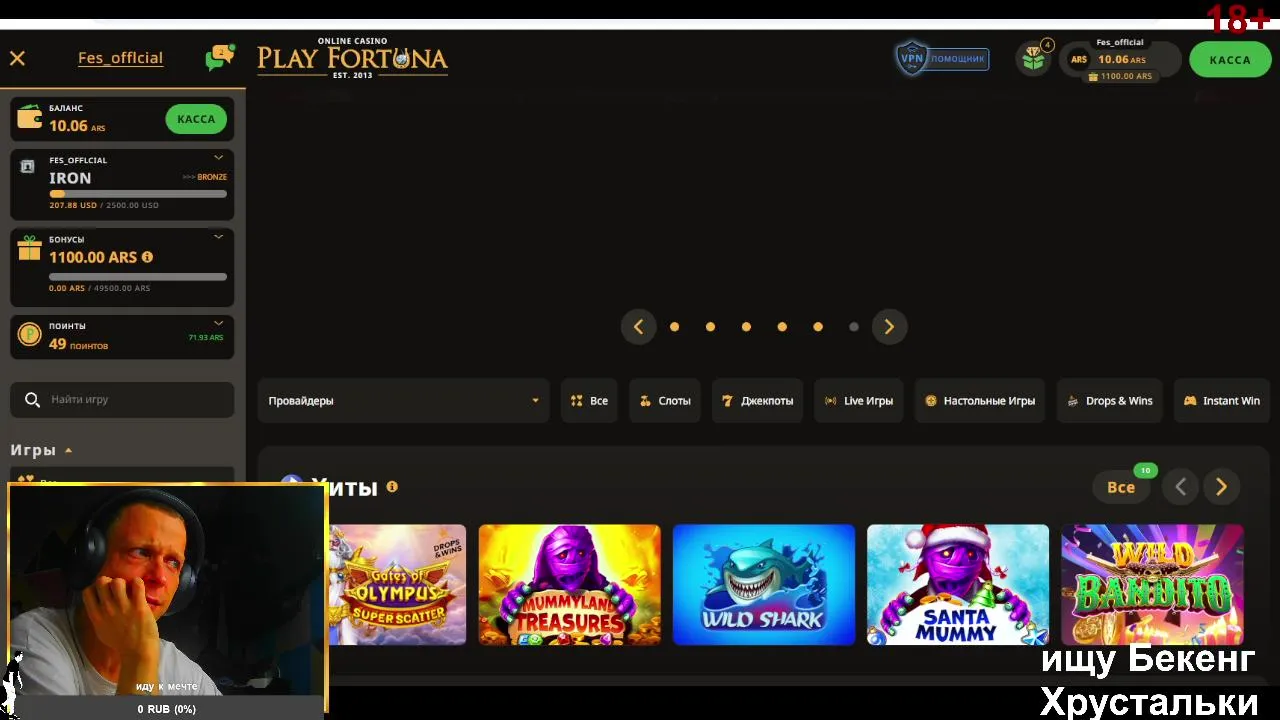The height and width of the screenshot is (720, 1280).
Task: Open Santa Mummy game
Action: pyautogui.click(x=957, y=584)
